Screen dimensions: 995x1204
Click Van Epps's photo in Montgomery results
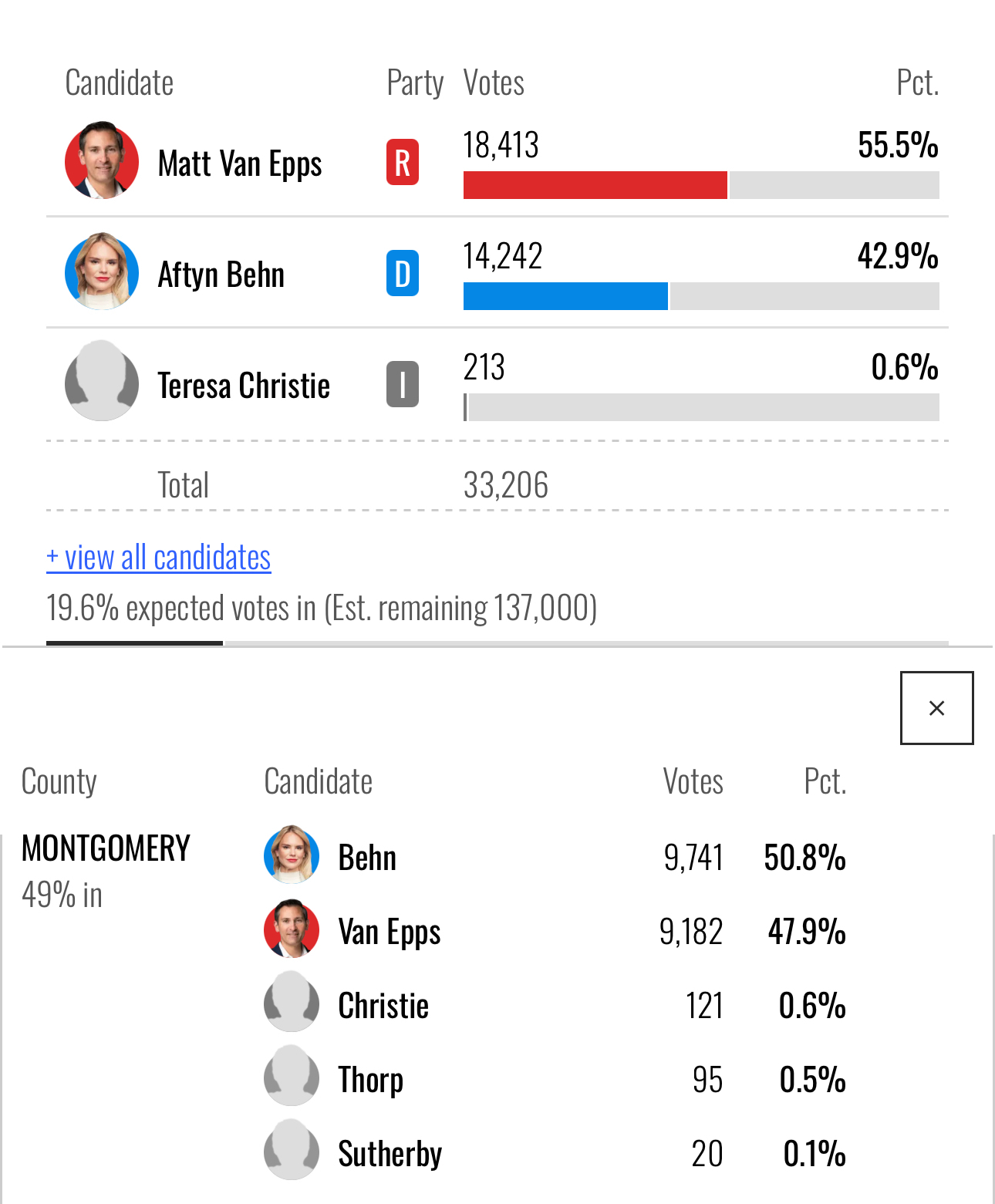(292, 929)
